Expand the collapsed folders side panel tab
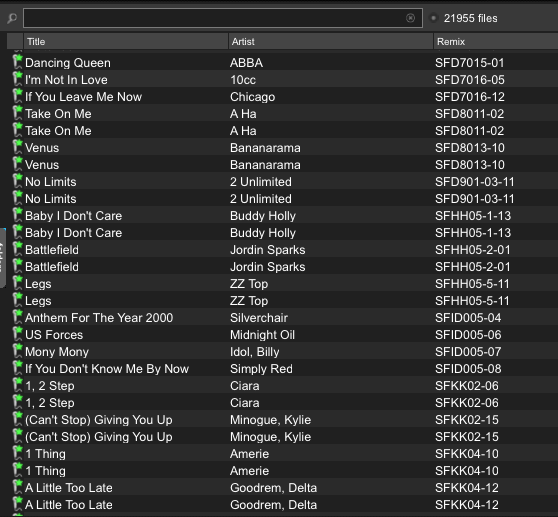The height and width of the screenshot is (517, 558). pyautogui.click(x=2, y=258)
